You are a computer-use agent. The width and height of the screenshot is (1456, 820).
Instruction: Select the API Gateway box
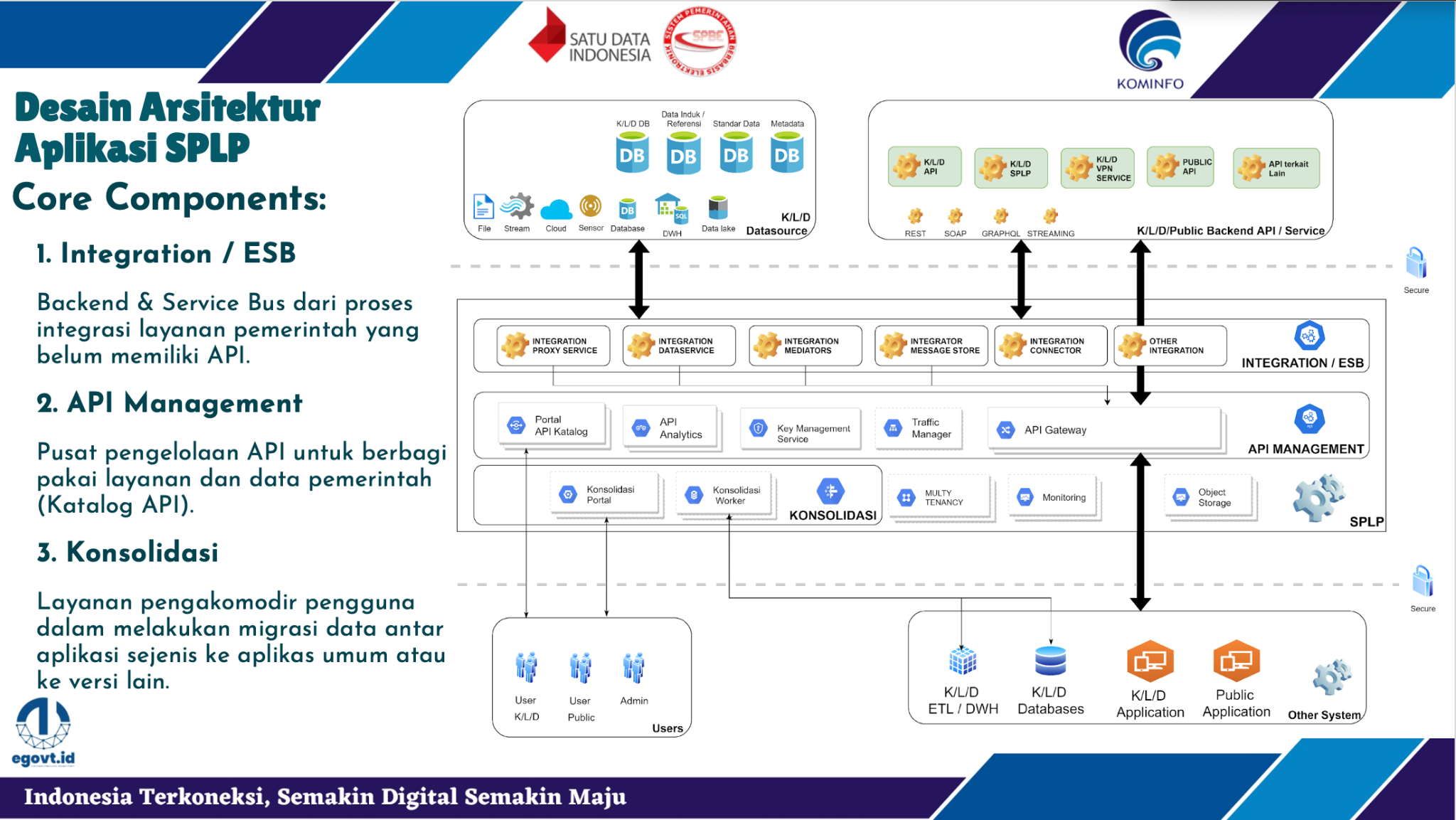[x=1104, y=430]
